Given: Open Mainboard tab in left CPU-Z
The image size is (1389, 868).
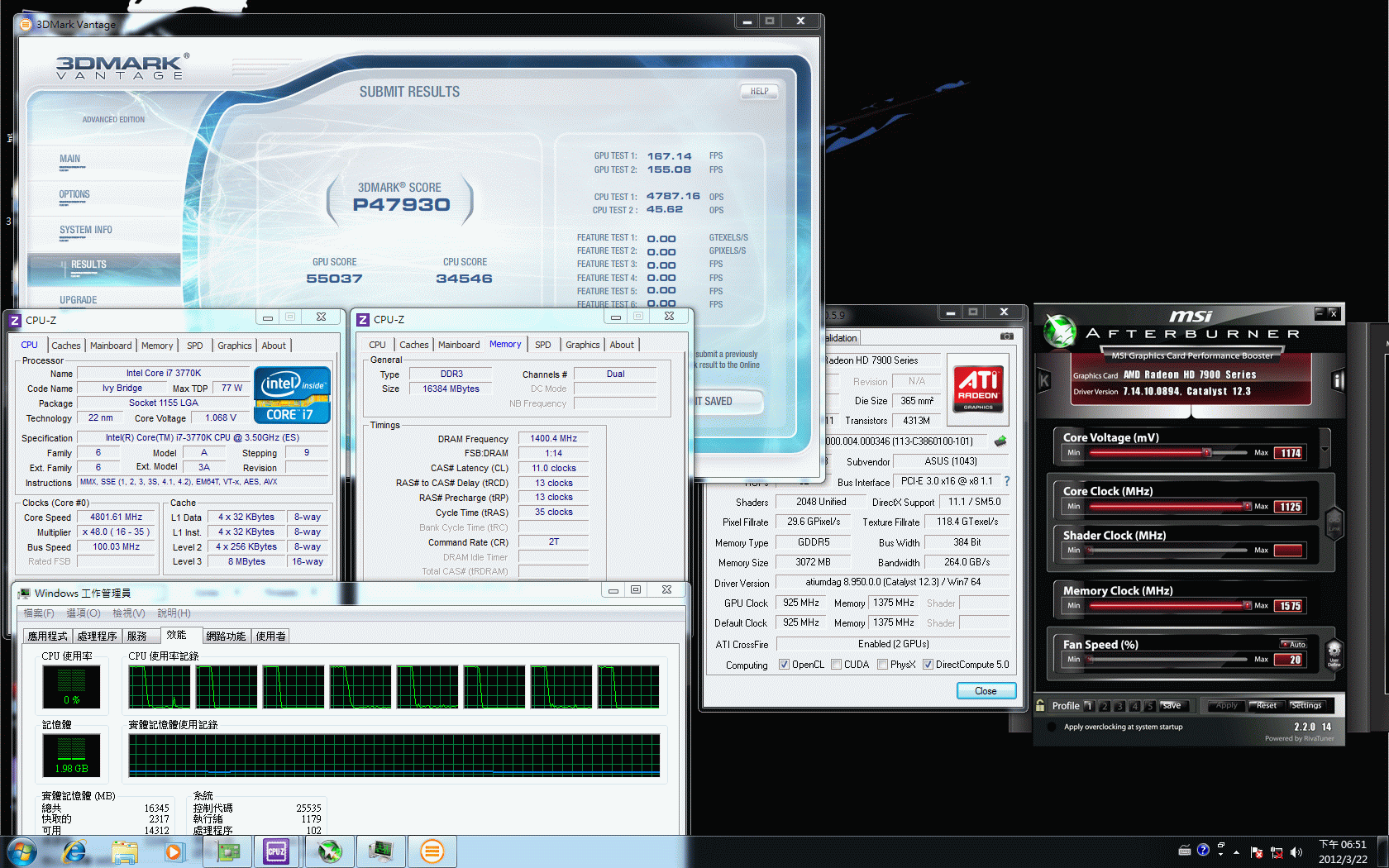Looking at the screenshot, I should pos(111,346).
